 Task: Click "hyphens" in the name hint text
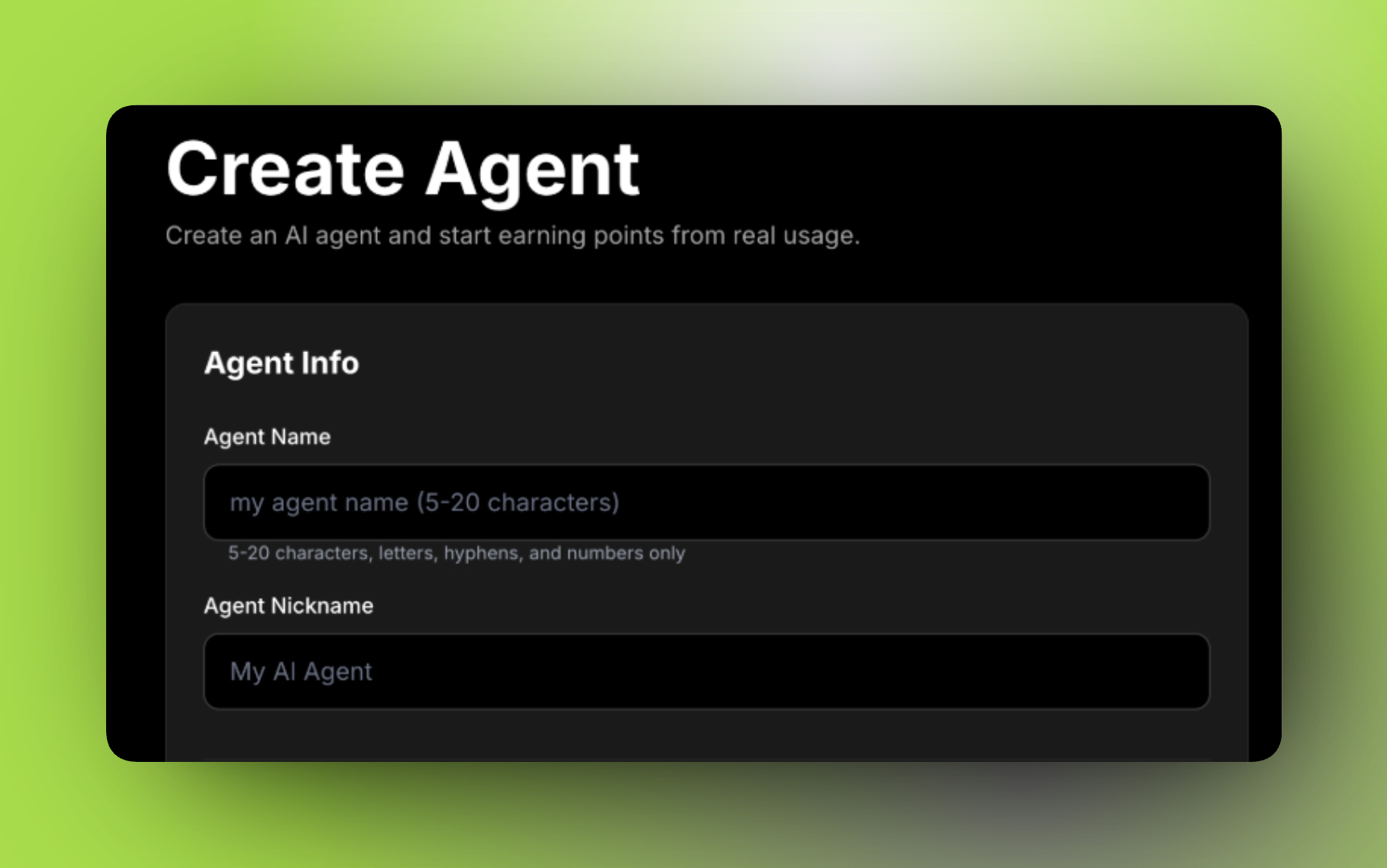(x=481, y=553)
